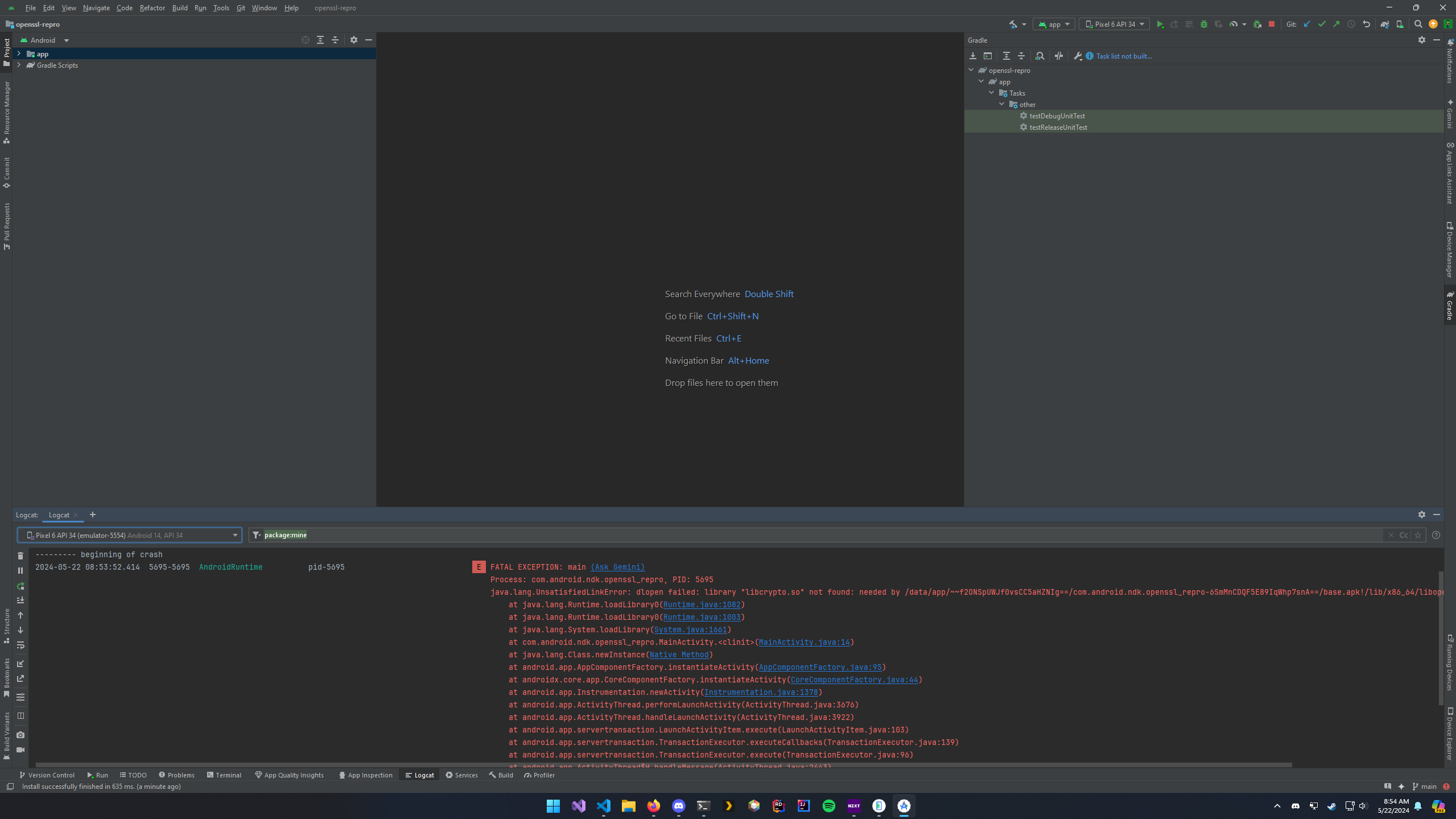The height and width of the screenshot is (819, 1456).
Task: Pause Logcat output
Action: [20, 570]
